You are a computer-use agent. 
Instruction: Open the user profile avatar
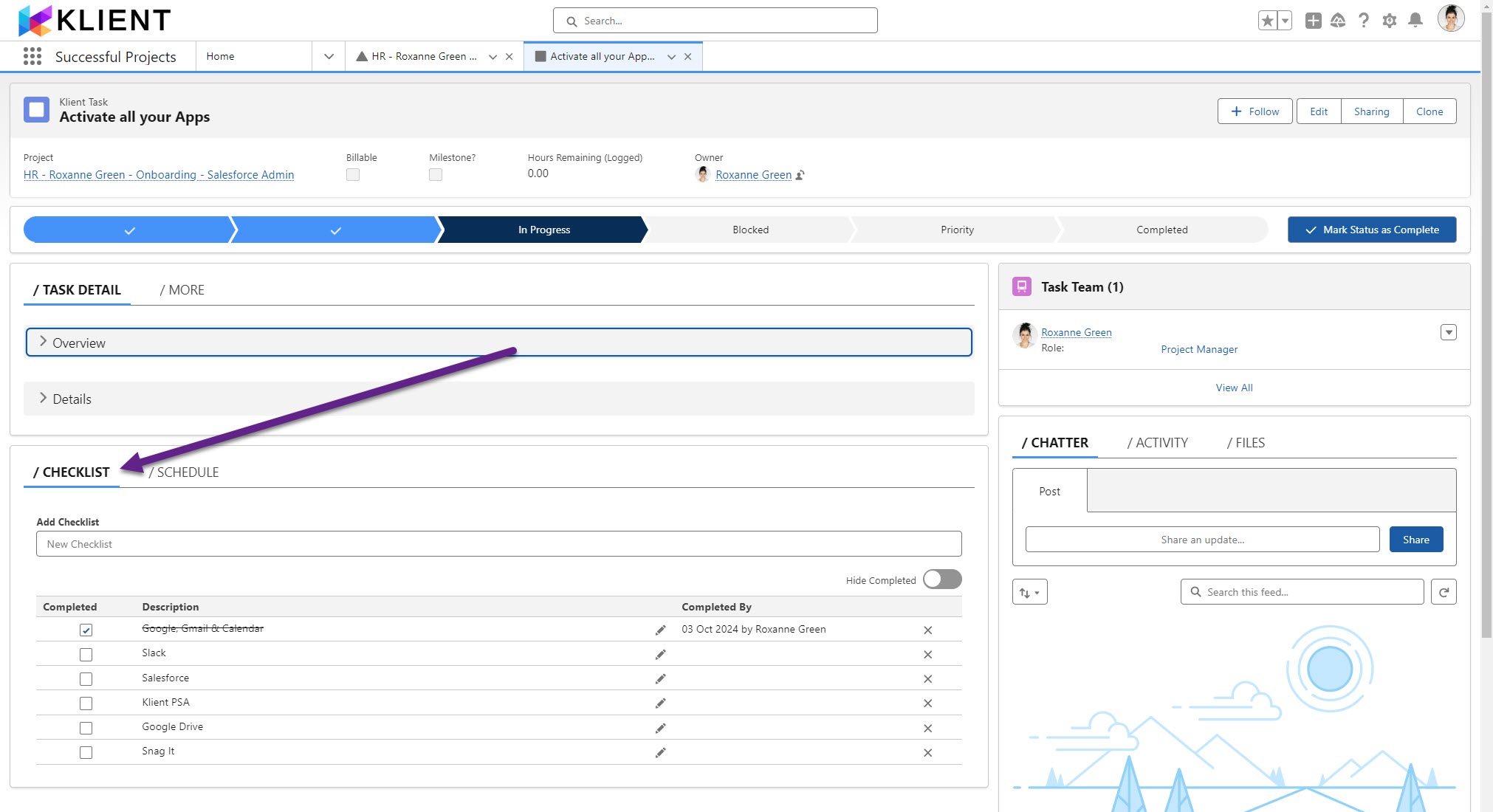pos(1450,18)
